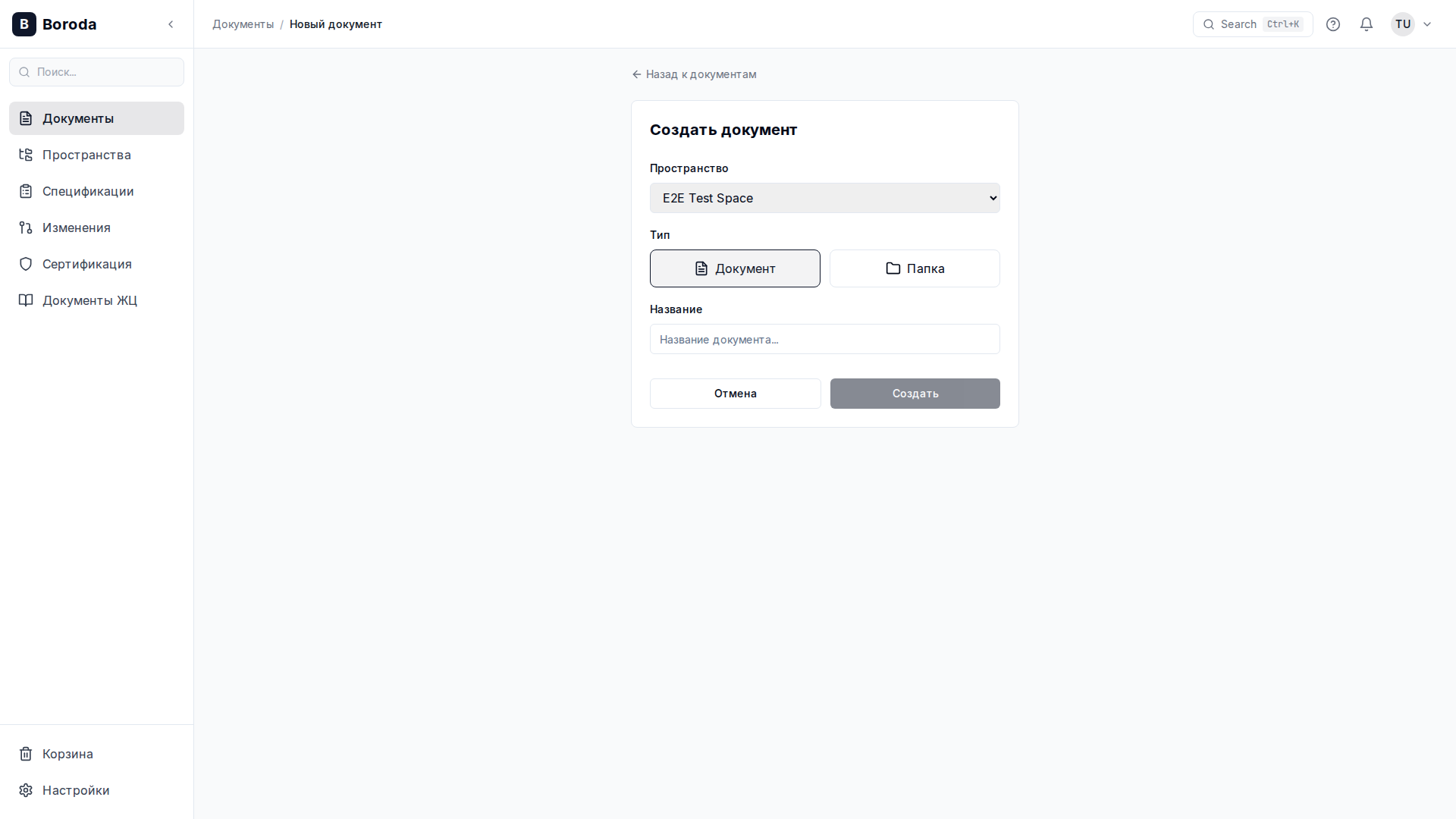Viewport: 1456px width, 819px height.
Task: Open Документы ЖЦ book icon
Action: coord(26,300)
